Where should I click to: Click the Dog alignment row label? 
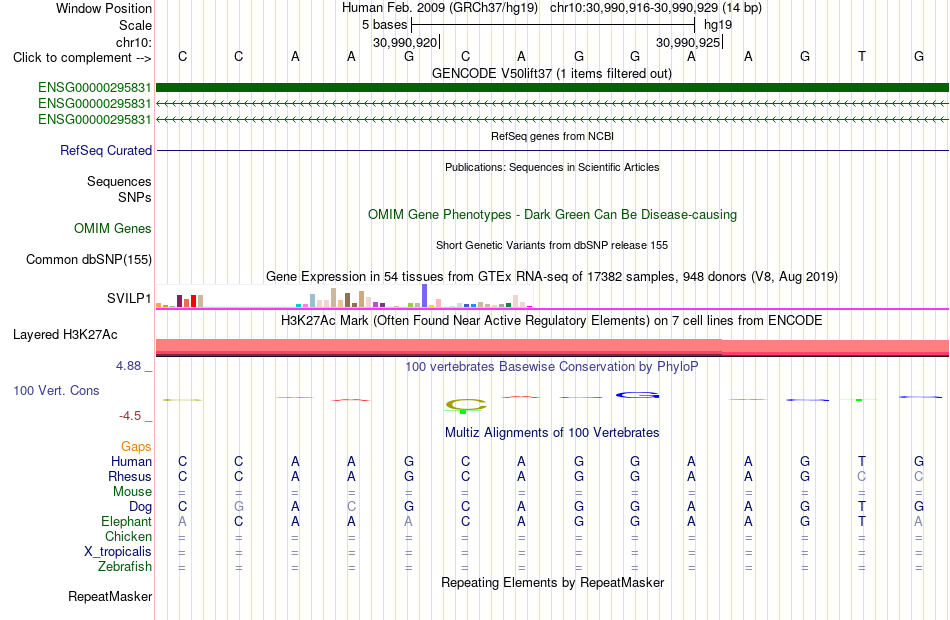pos(140,507)
